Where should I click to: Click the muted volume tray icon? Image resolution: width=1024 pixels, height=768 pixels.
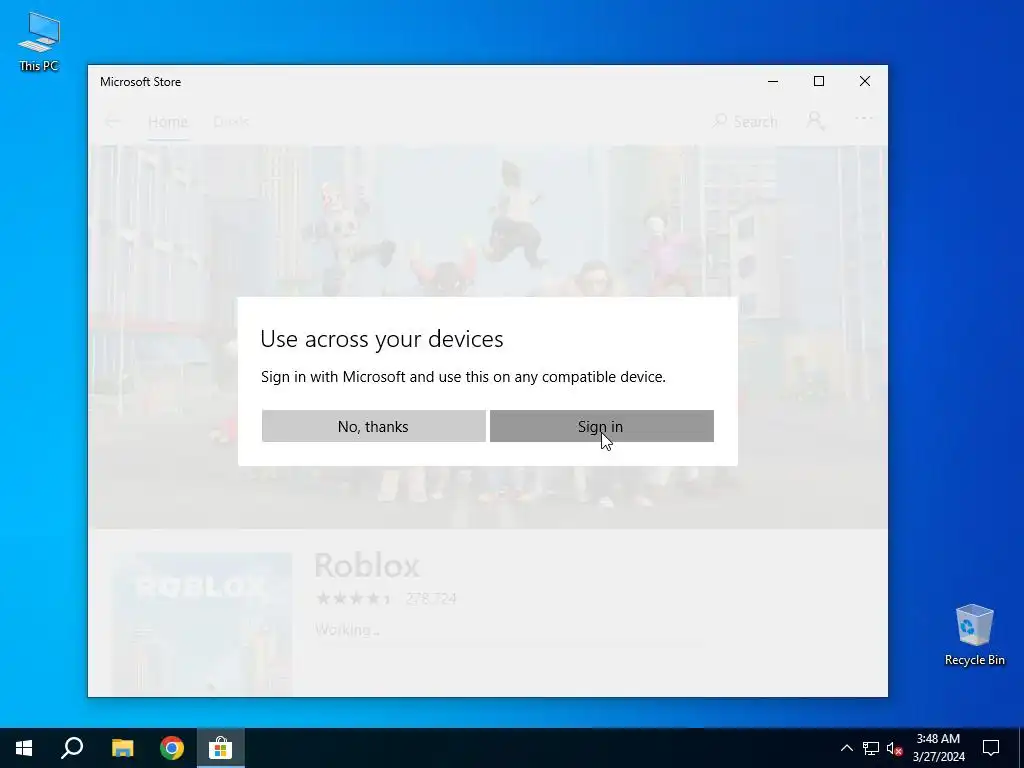894,748
